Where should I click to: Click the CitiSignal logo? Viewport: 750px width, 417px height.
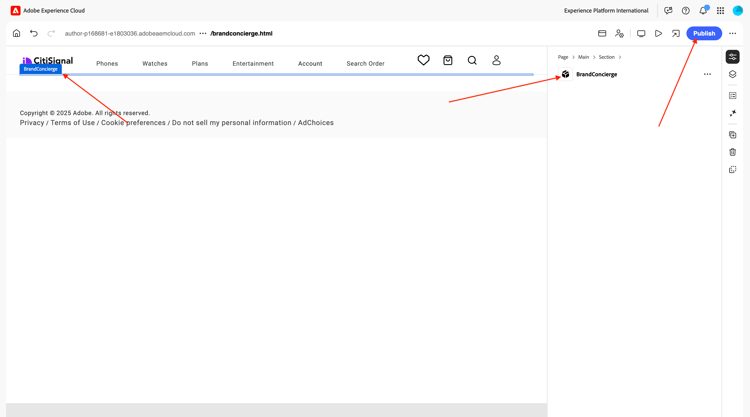click(x=47, y=61)
